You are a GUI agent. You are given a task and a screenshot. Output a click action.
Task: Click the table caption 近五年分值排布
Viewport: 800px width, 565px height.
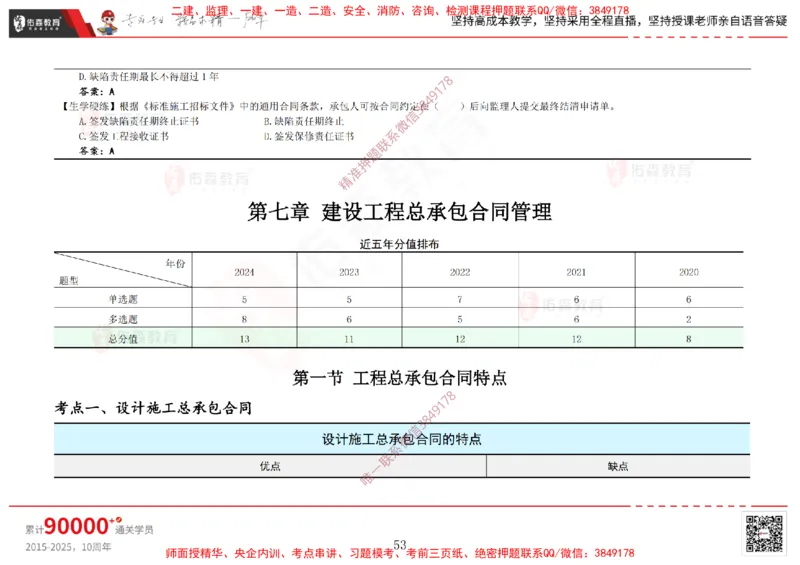pyautogui.click(x=399, y=244)
